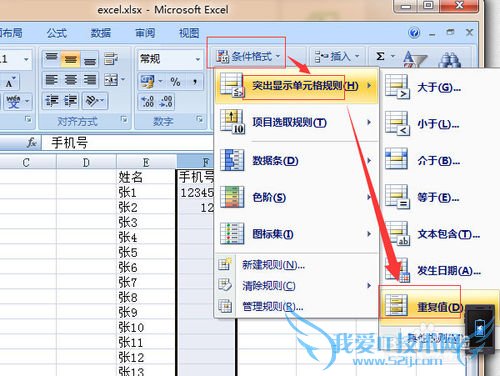Select 数据条 data bars menu item

297,161
